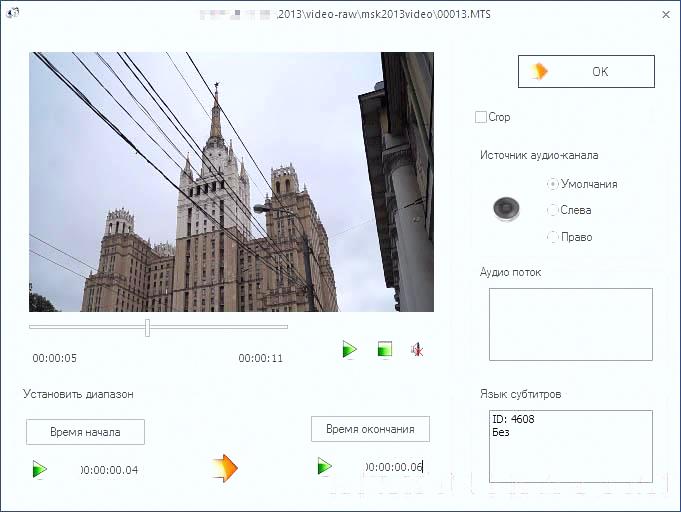Viewport: 681px width, 512px height.
Task: Select subtitle entry ID: 4608
Action: [513, 419]
